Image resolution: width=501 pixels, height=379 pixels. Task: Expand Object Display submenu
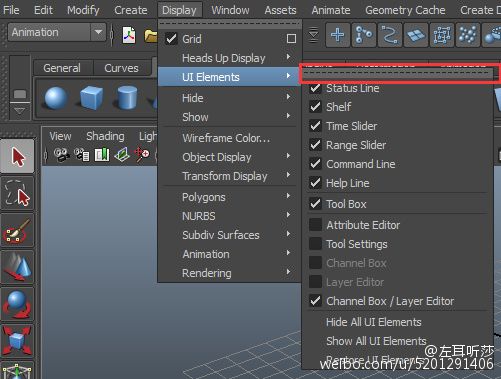(x=230, y=157)
